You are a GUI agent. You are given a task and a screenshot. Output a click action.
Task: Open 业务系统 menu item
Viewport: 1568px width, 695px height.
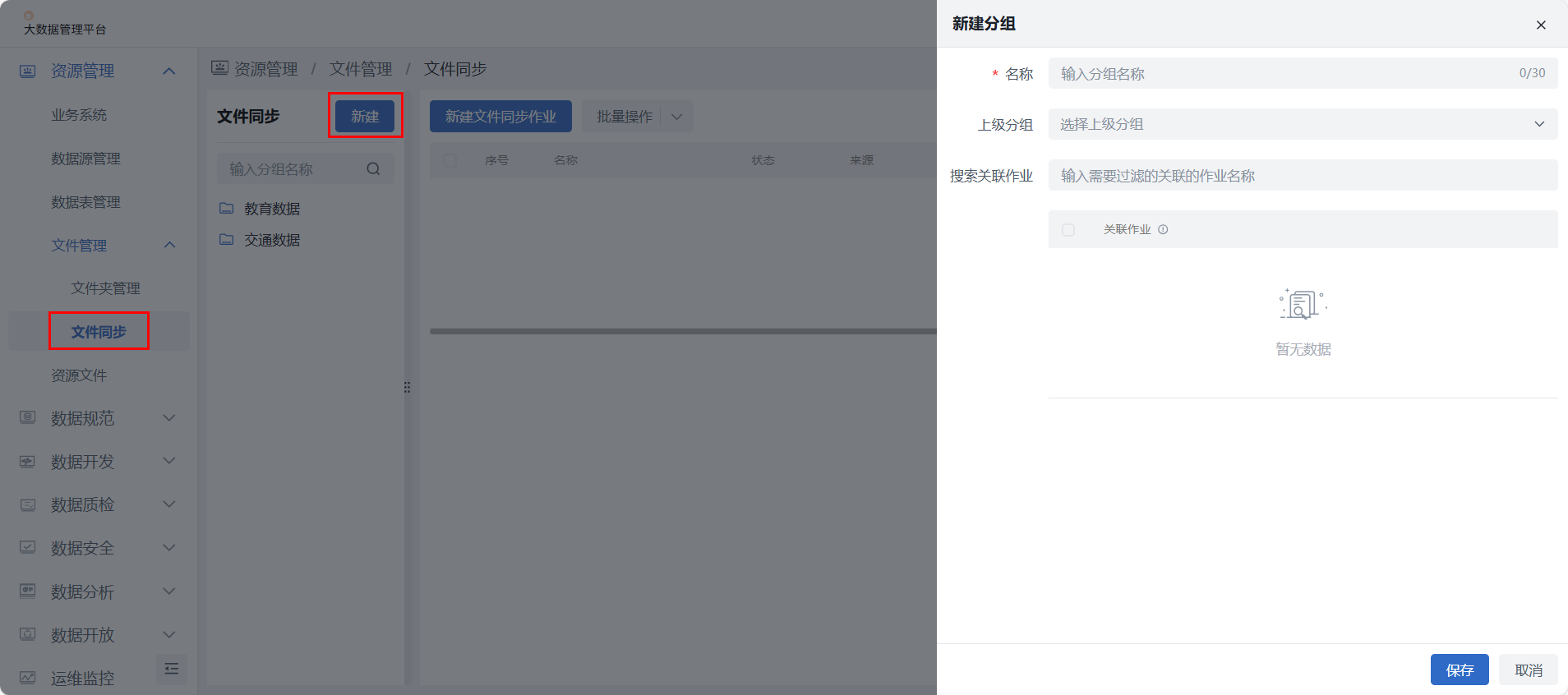[x=79, y=115]
